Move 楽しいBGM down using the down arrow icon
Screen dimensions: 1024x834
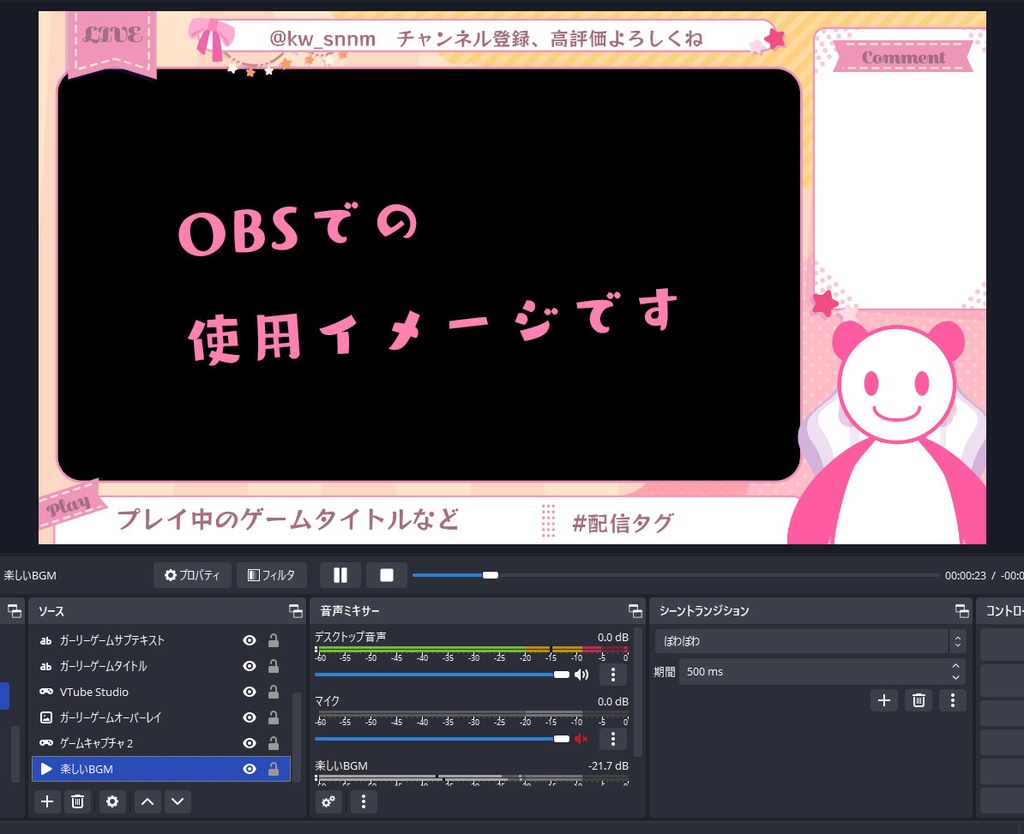[x=177, y=801]
